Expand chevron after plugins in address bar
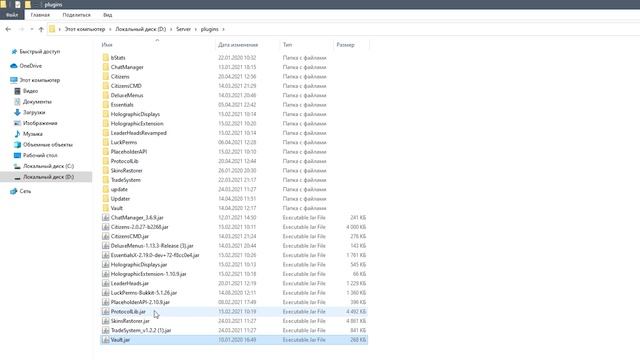This screenshot has height=360, width=640. 223,29
